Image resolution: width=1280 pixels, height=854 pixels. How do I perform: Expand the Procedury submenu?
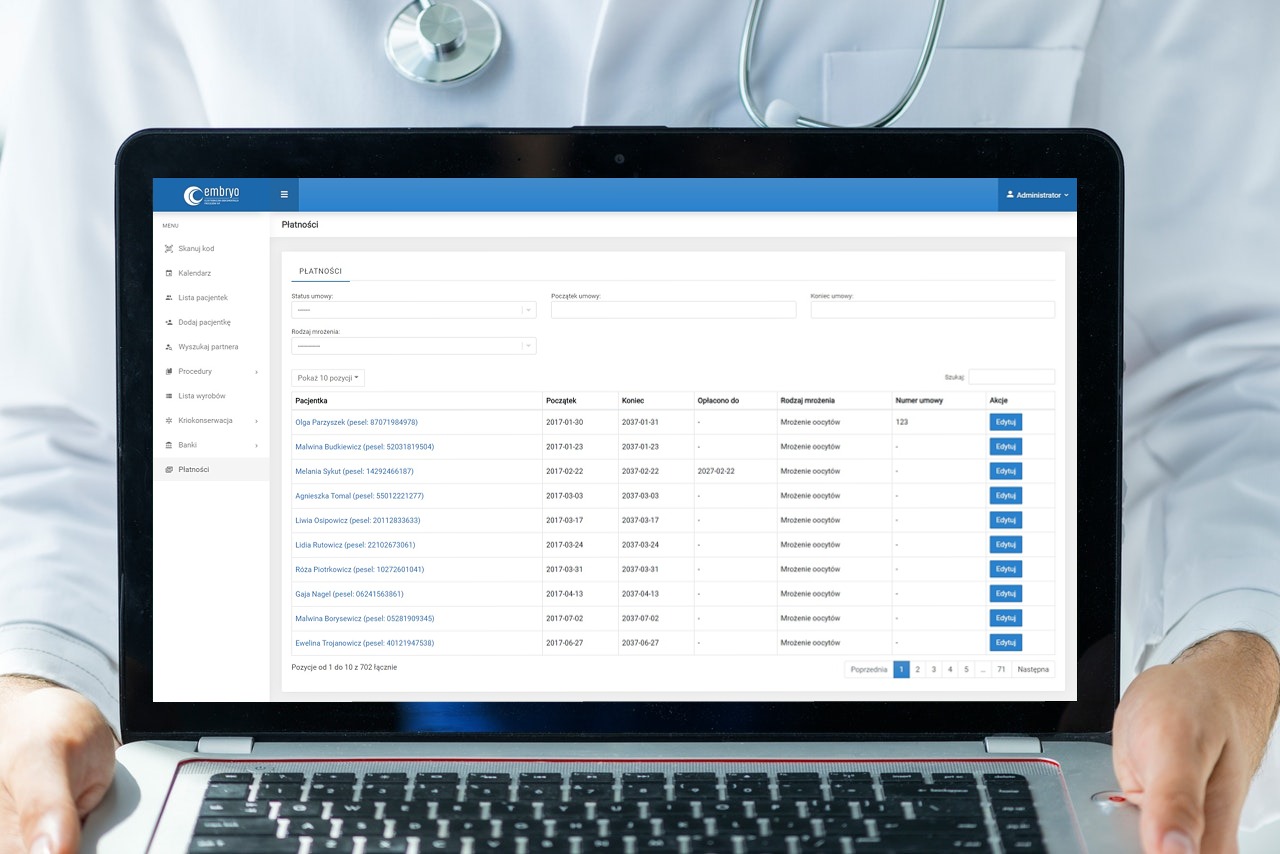point(210,372)
